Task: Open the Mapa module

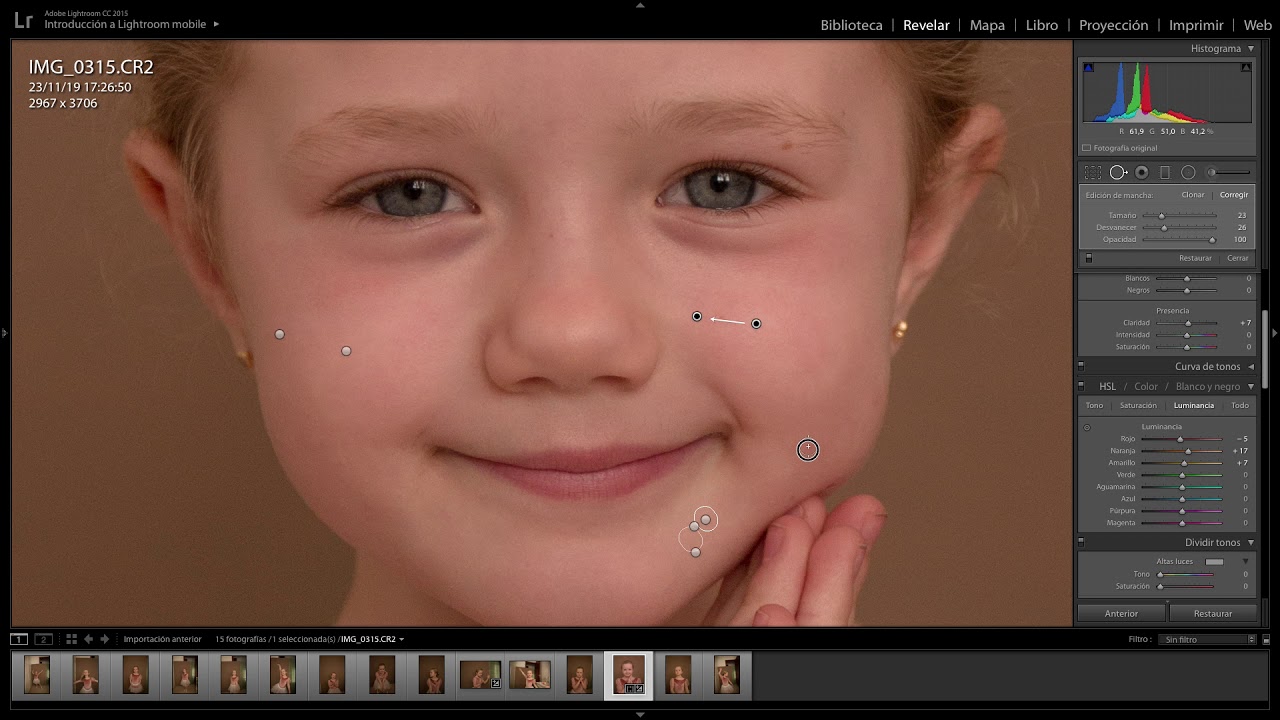Action: coord(987,25)
